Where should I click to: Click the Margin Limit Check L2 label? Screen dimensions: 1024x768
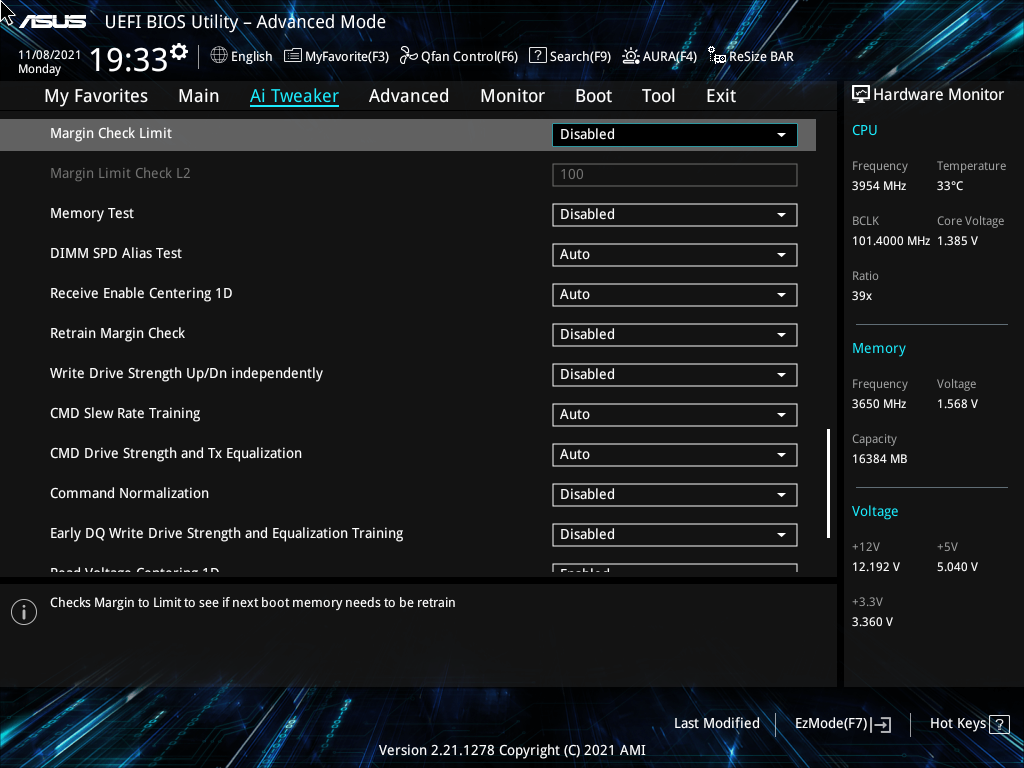[120, 173]
